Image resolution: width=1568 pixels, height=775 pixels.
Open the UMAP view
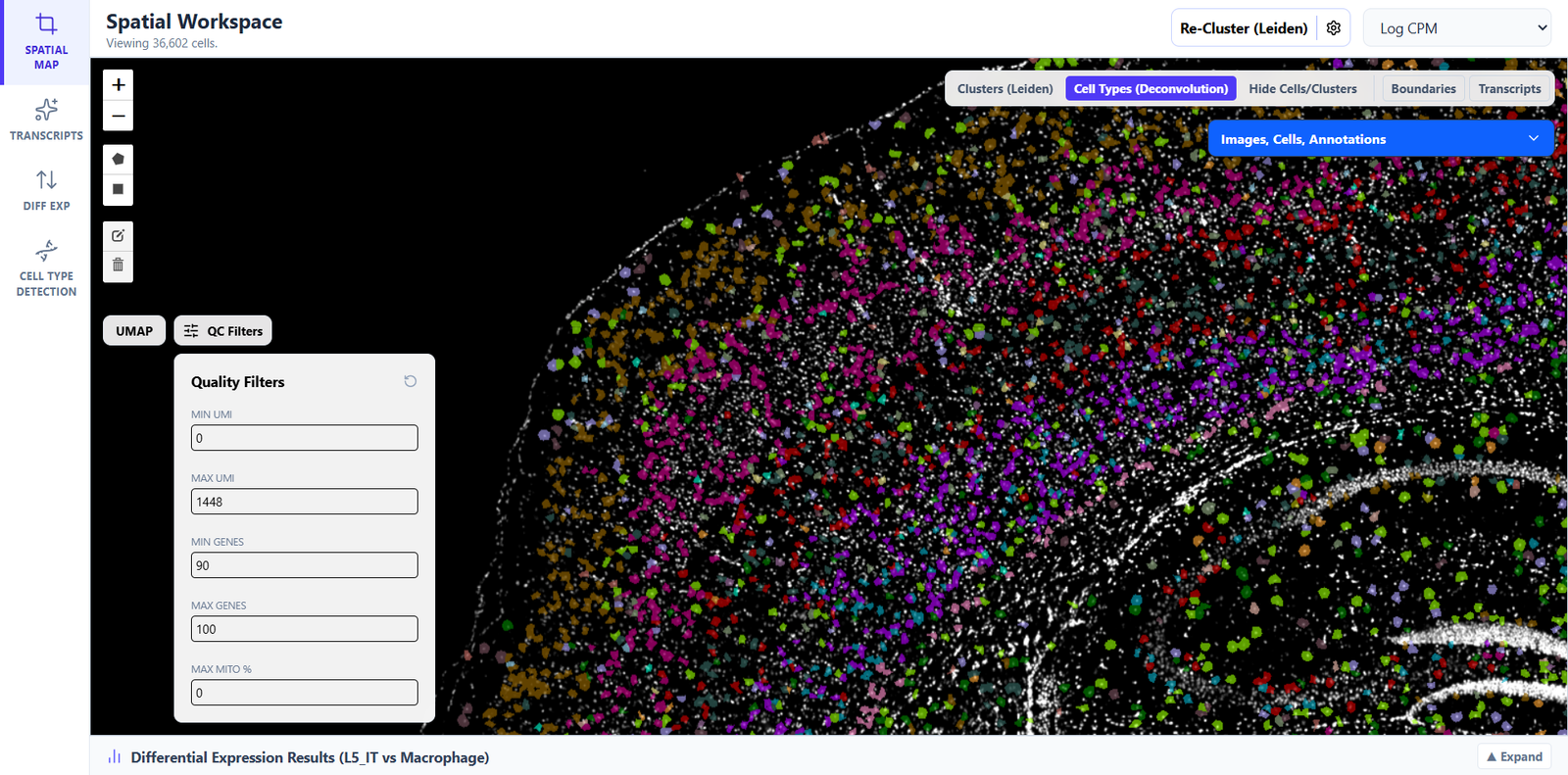tap(134, 331)
